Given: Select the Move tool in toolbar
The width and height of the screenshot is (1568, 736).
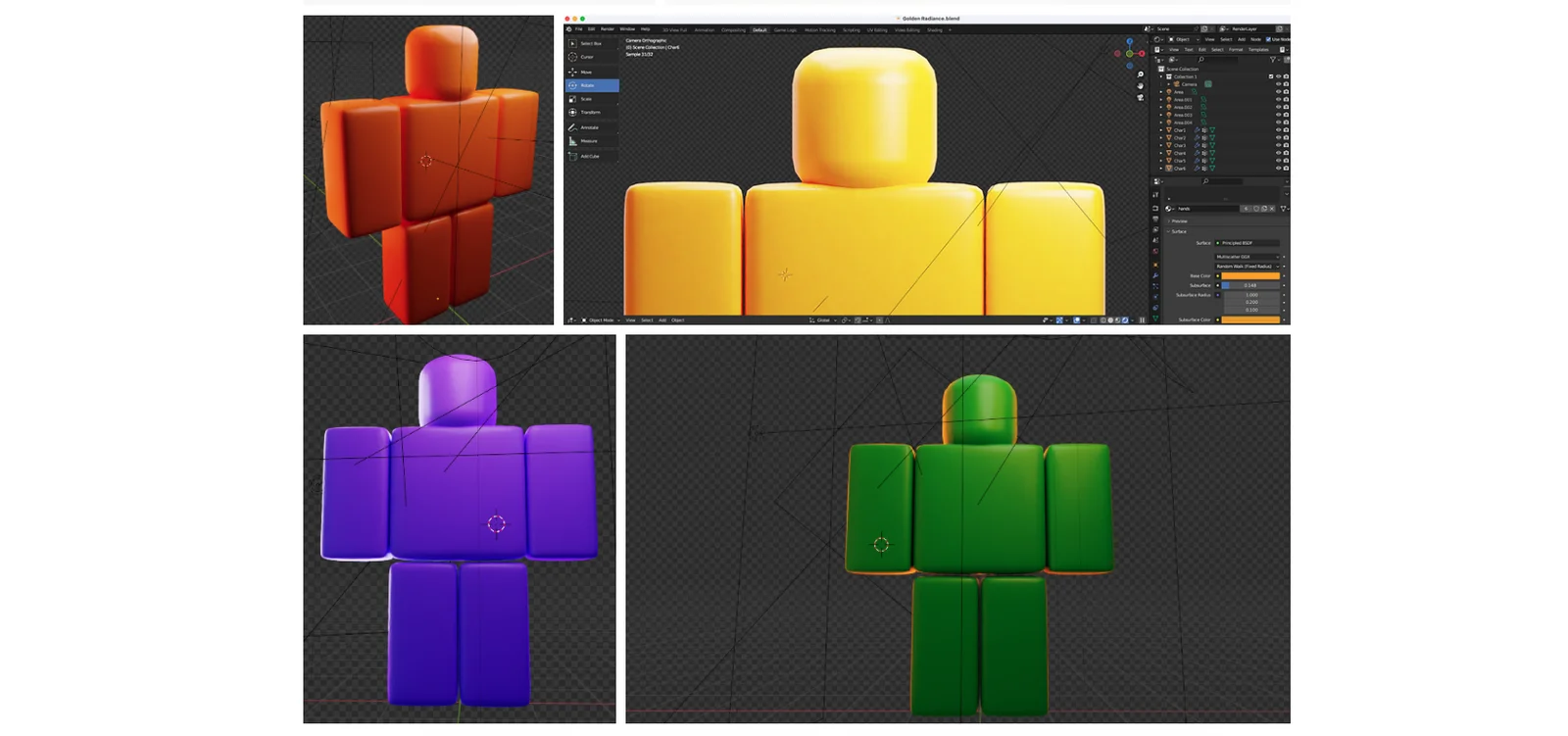Looking at the screenshot, I should (x=585, y=72).
